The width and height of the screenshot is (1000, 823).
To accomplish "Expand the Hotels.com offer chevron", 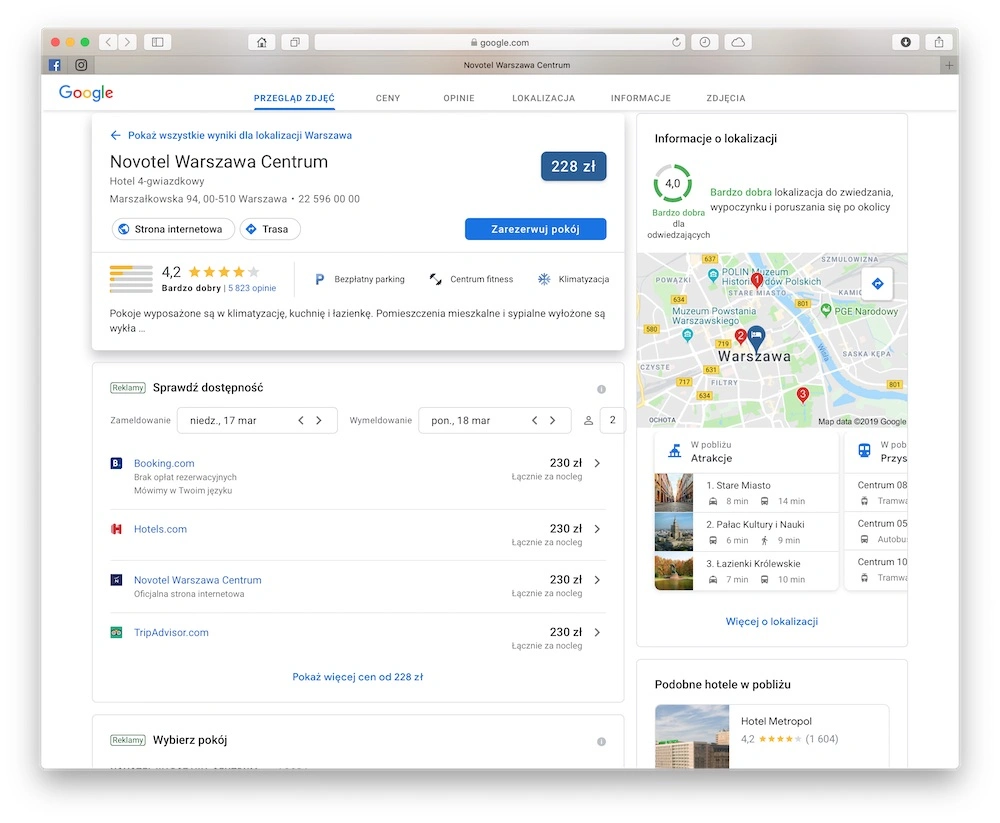I will tap(597, 529).
